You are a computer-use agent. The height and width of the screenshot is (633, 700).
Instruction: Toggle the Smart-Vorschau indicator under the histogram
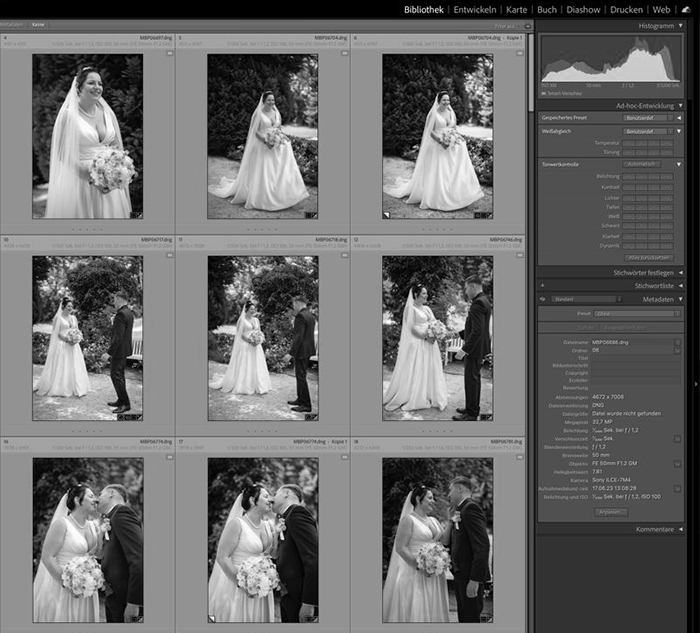[545, 93]
